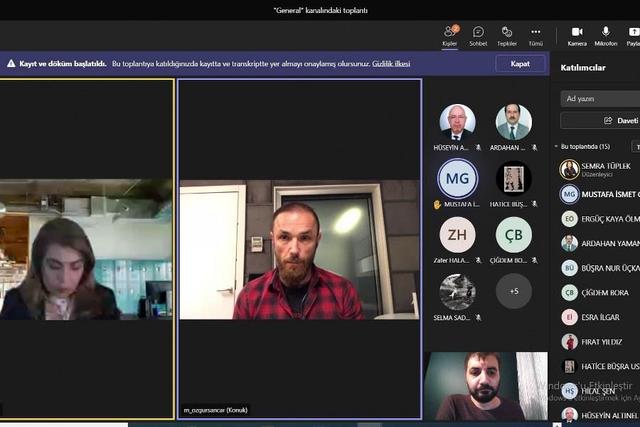This screenshot has height=427, width=640.
Task: Click the Eİ avatar beside ESRA İLGAR
Action: (x=569, y=317)
